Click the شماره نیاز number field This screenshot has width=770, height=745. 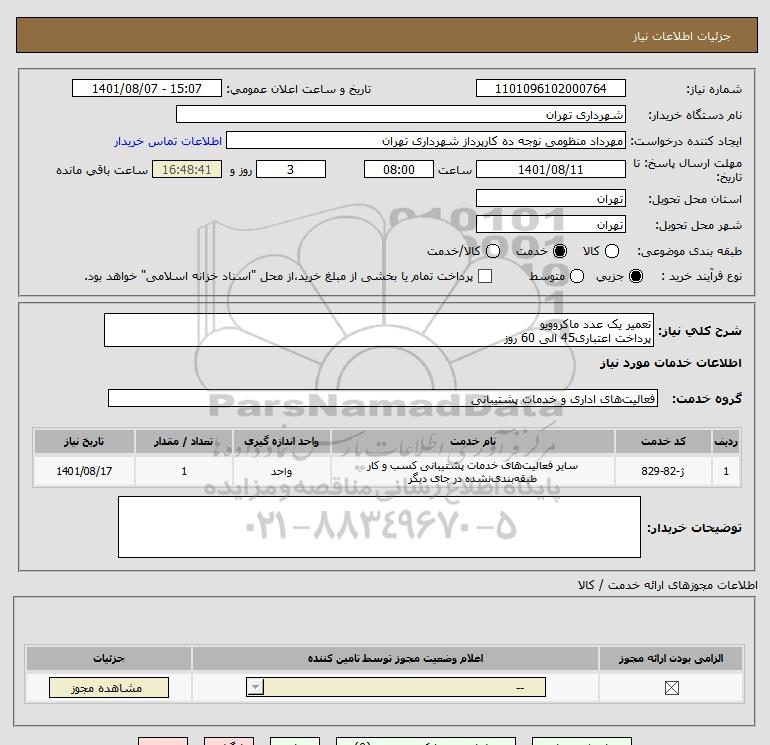(x=550, y=88)
